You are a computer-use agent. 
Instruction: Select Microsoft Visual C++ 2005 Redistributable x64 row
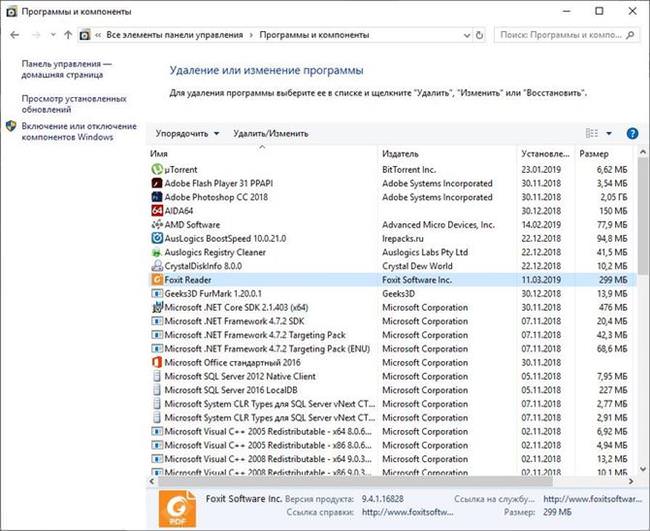391,432
